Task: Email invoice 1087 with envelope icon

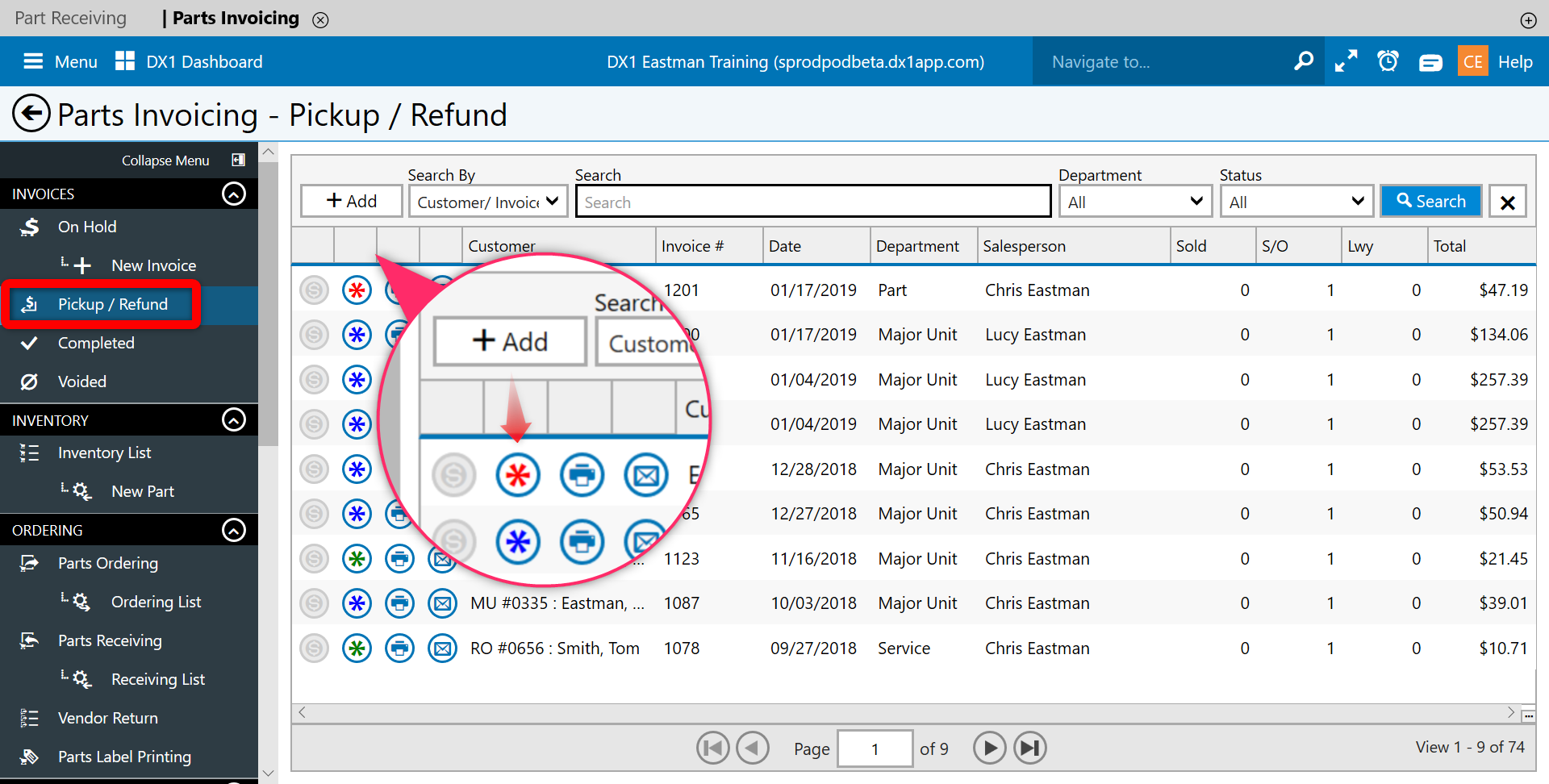Action: coord(442,603)
